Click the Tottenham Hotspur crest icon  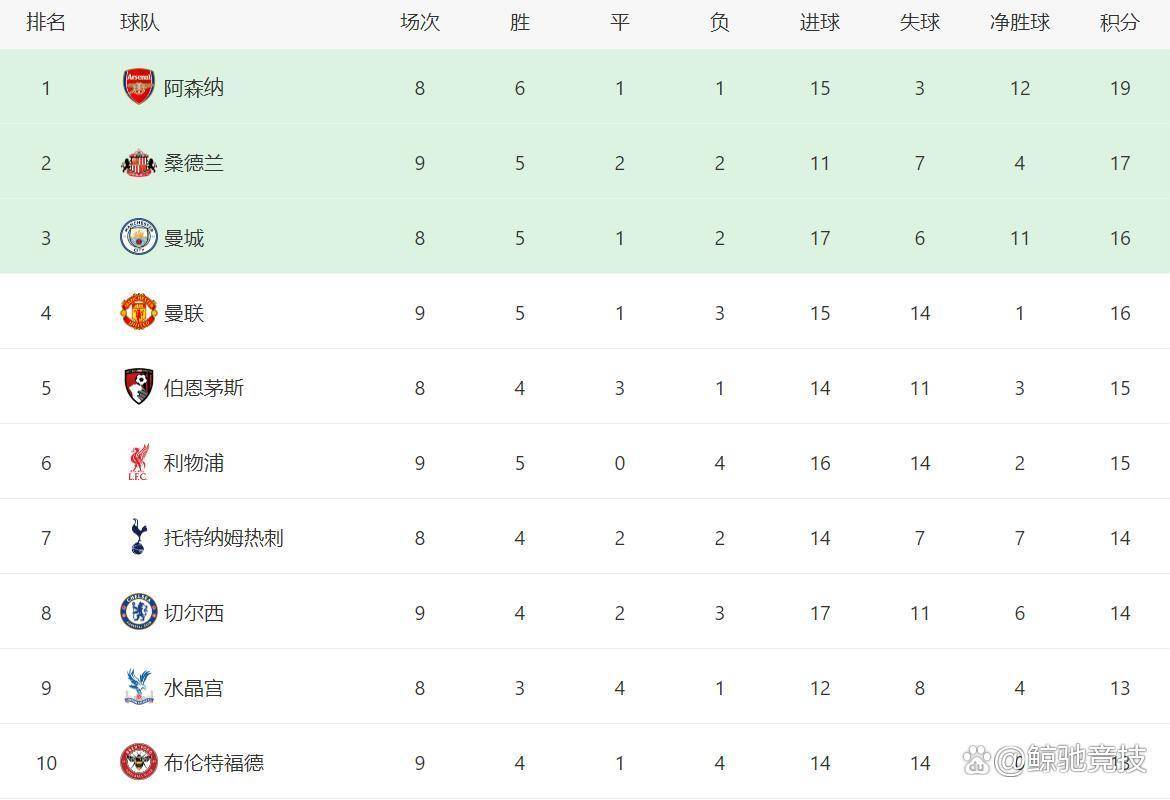point(138,537)
